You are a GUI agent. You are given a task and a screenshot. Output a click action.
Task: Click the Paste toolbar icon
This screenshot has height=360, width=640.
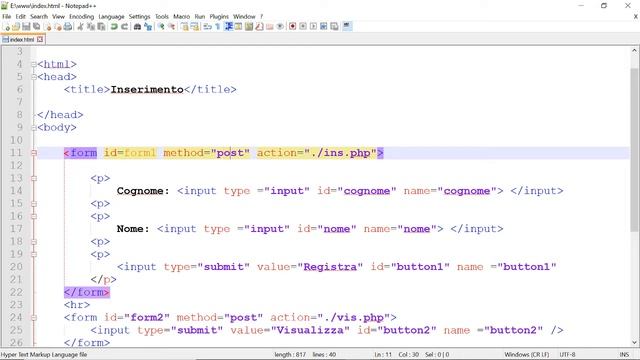(100, 27)
